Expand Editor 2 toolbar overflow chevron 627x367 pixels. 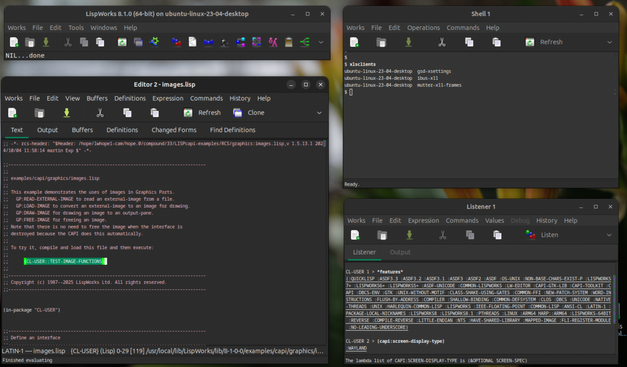[x=319, y=113]
